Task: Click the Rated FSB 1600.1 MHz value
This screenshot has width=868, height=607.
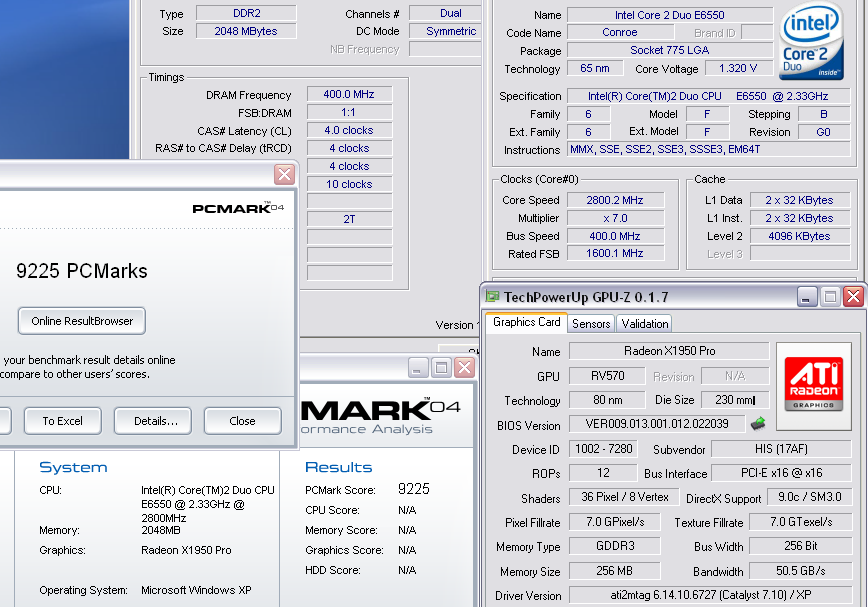Action: [x=615, y=253]
